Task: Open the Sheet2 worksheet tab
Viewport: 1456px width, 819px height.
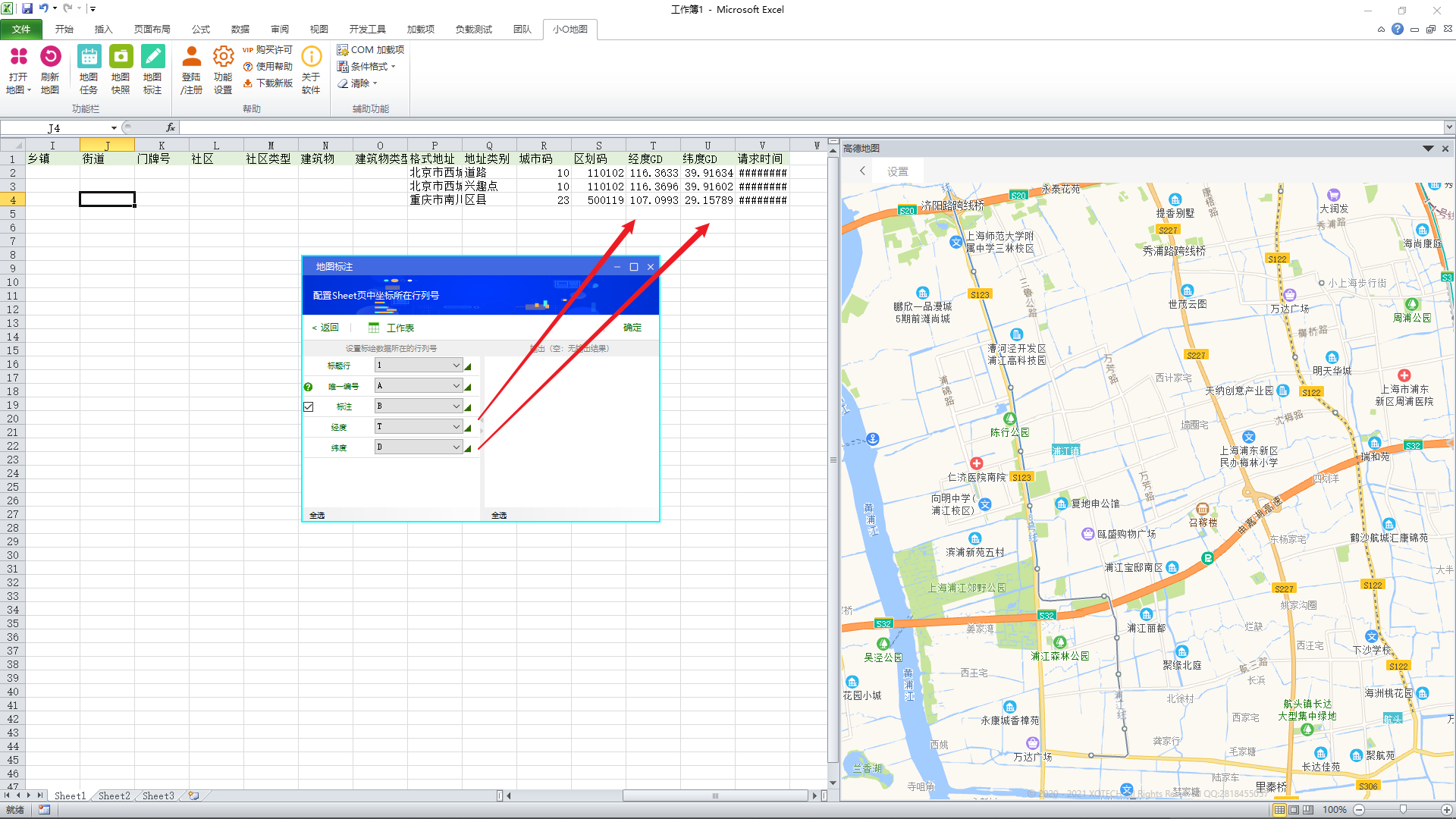Action: click(114, 795)
